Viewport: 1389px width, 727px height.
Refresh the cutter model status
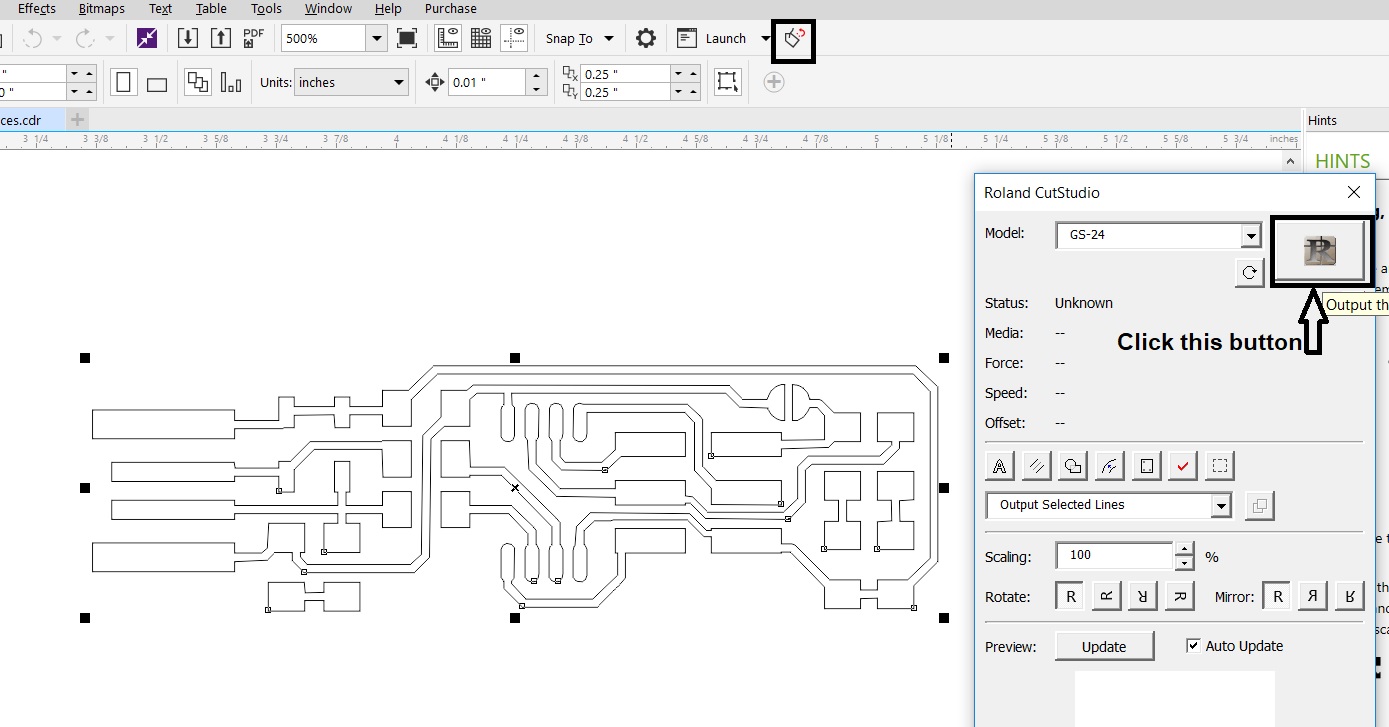tap(1249, 272)
